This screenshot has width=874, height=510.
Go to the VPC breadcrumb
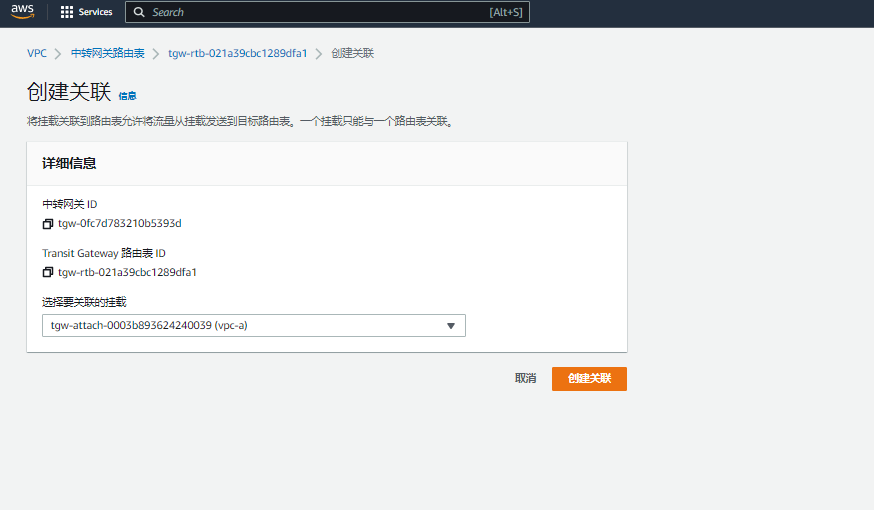click(37, 54)
